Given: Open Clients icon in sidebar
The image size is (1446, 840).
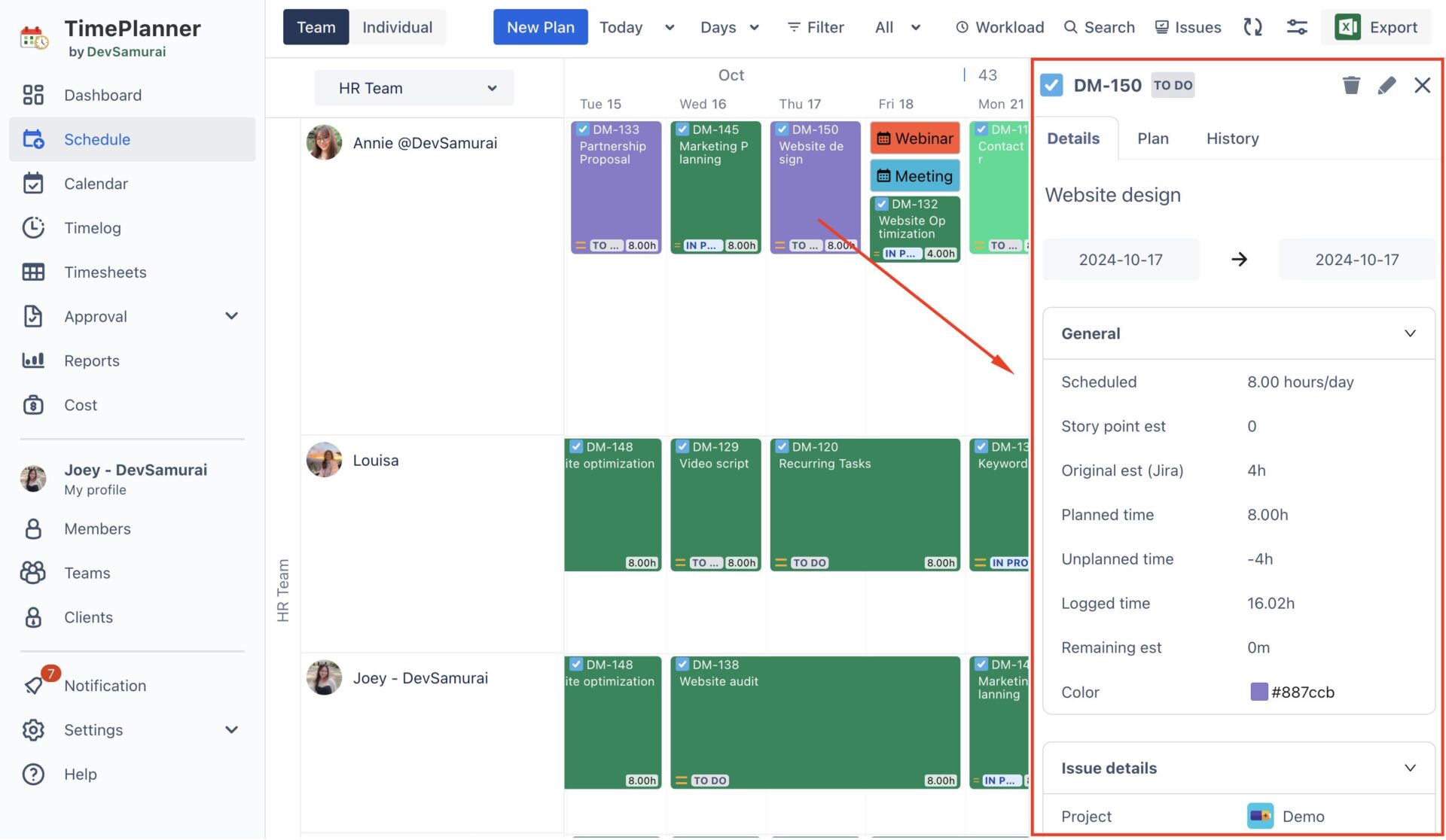Looking at the screenshot, I should pyautogui.click(x=33, y=617).
